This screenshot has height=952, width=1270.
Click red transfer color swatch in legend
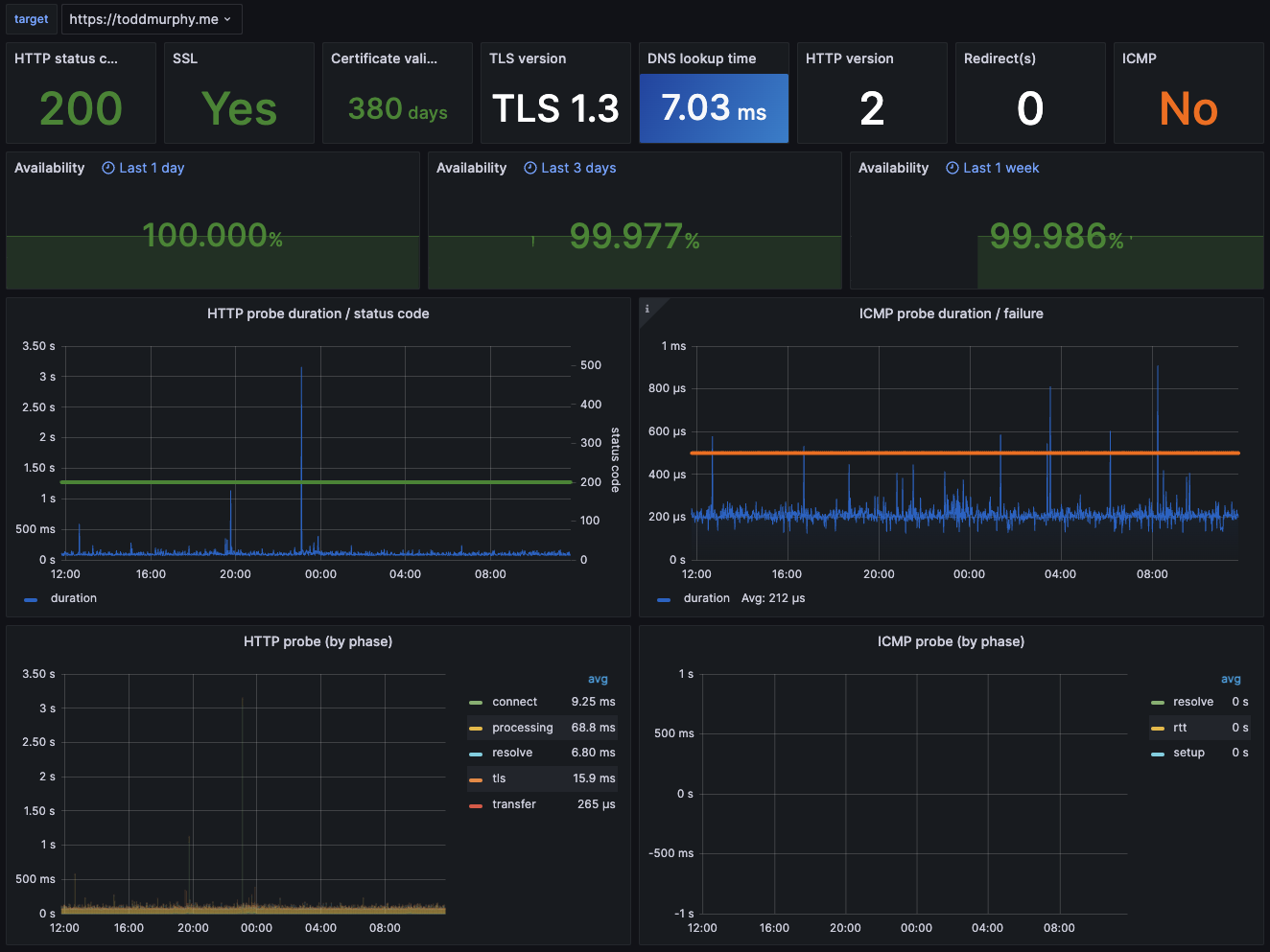[476, 805]
